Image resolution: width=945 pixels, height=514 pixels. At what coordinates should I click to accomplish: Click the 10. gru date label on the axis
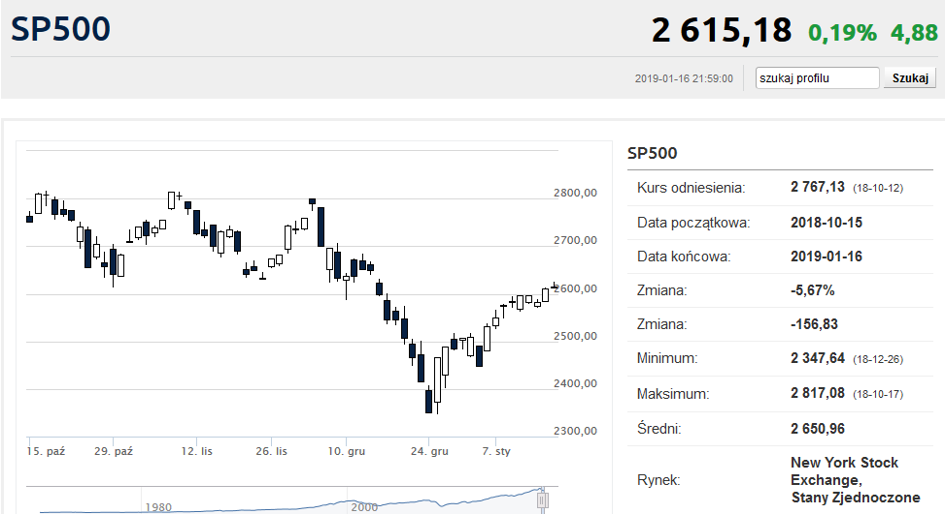coord(347,451)
